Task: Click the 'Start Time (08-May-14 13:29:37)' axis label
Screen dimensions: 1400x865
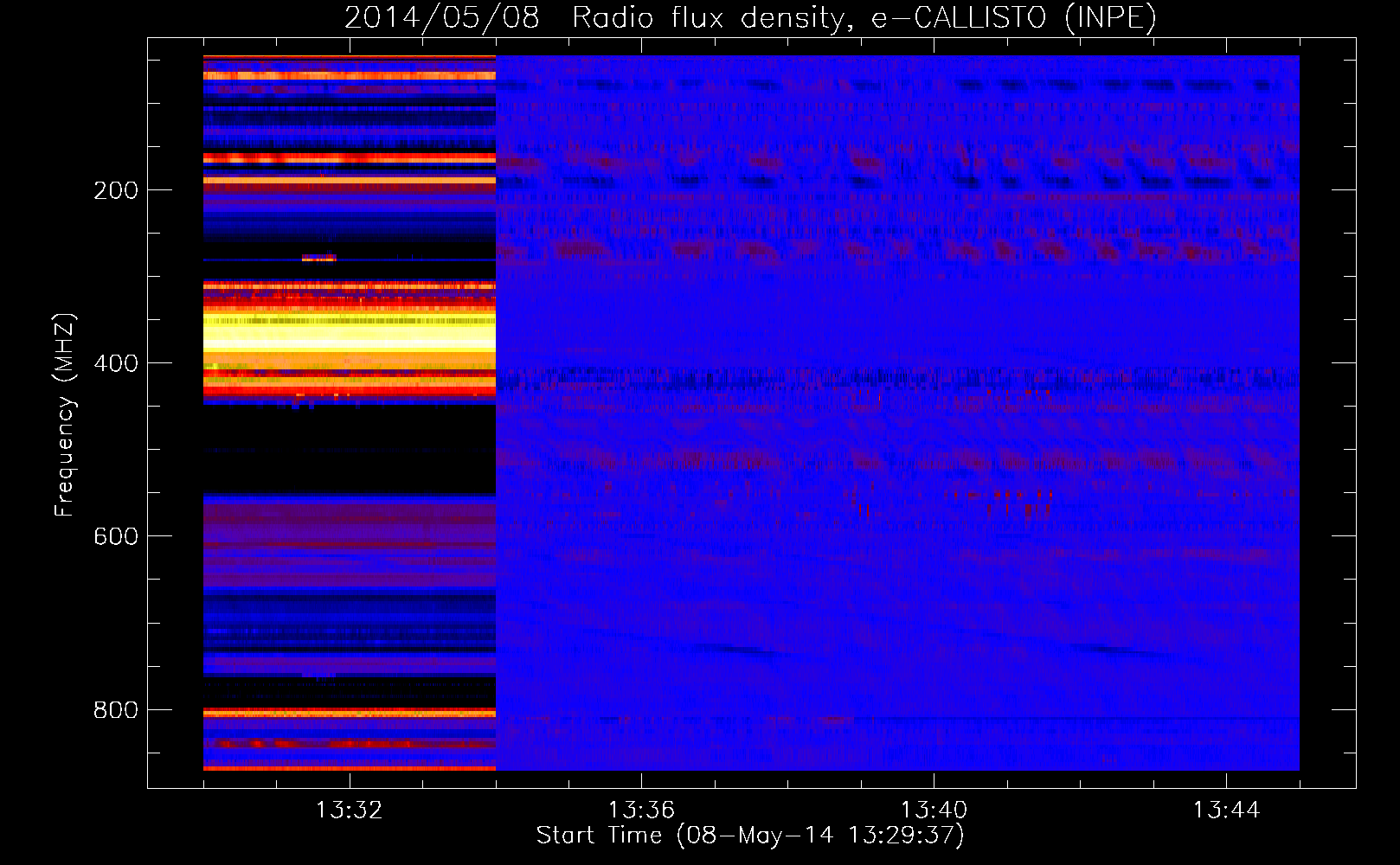Action: (x=750, y=836)
